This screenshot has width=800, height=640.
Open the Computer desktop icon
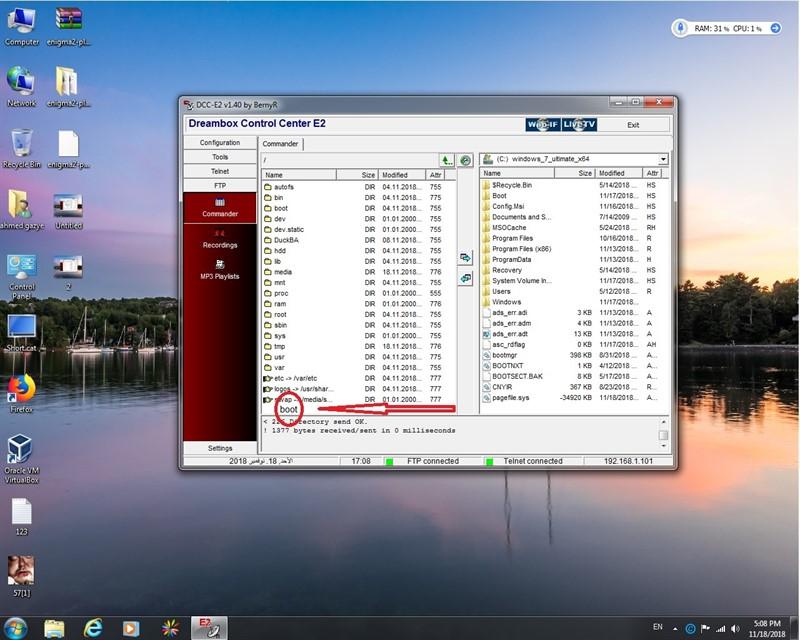pyautogui.click(x=22, y=27)
